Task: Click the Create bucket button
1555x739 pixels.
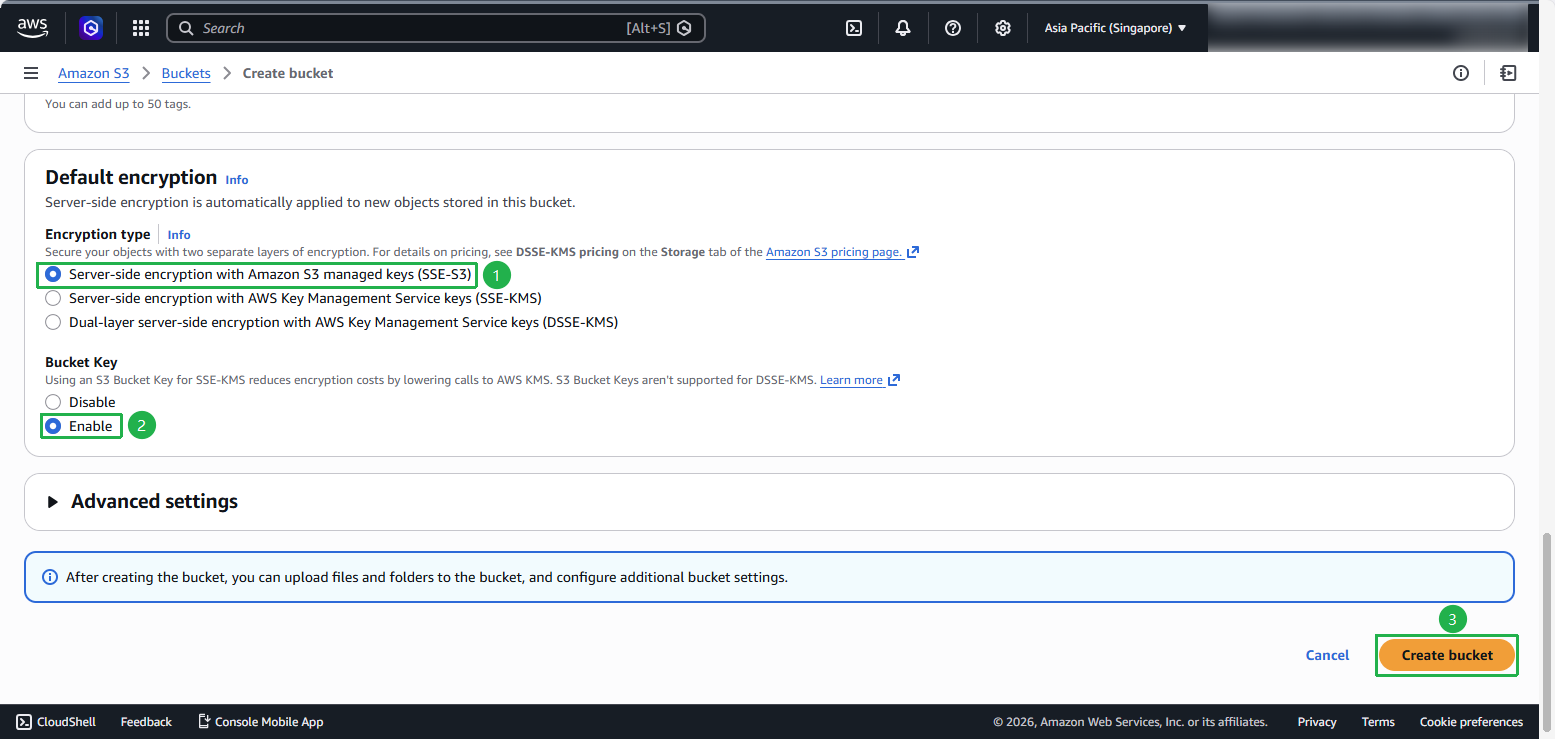Action: [x=1447, y=656]
